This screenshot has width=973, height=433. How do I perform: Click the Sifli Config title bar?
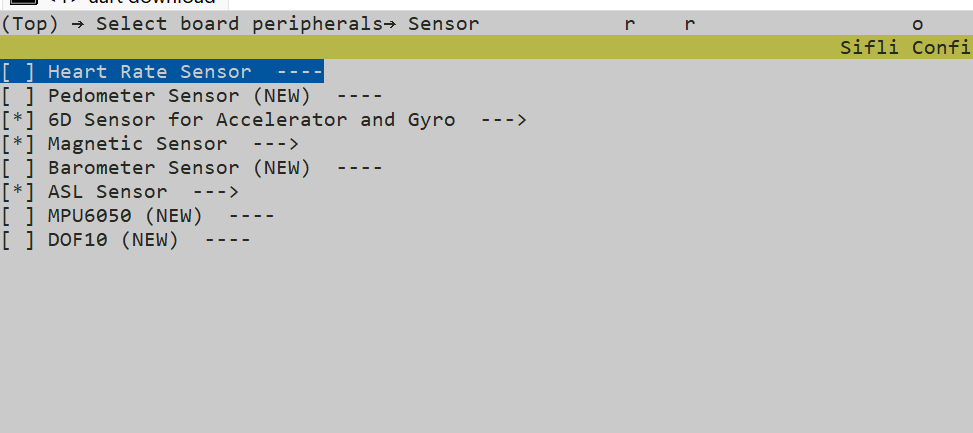coord(906,48)
